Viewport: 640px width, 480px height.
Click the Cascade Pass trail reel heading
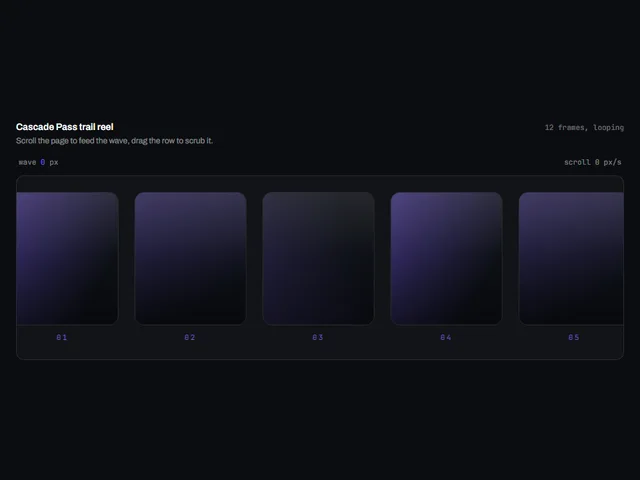tap(64, 127)
